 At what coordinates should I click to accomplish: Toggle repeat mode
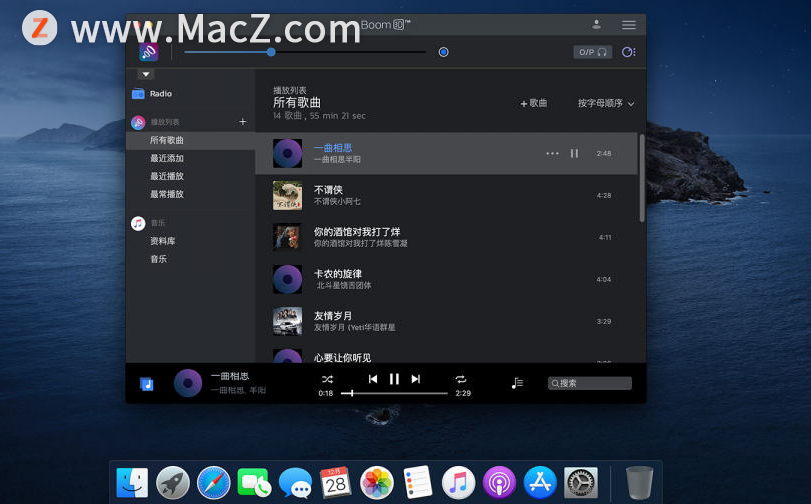click(461, 379)
